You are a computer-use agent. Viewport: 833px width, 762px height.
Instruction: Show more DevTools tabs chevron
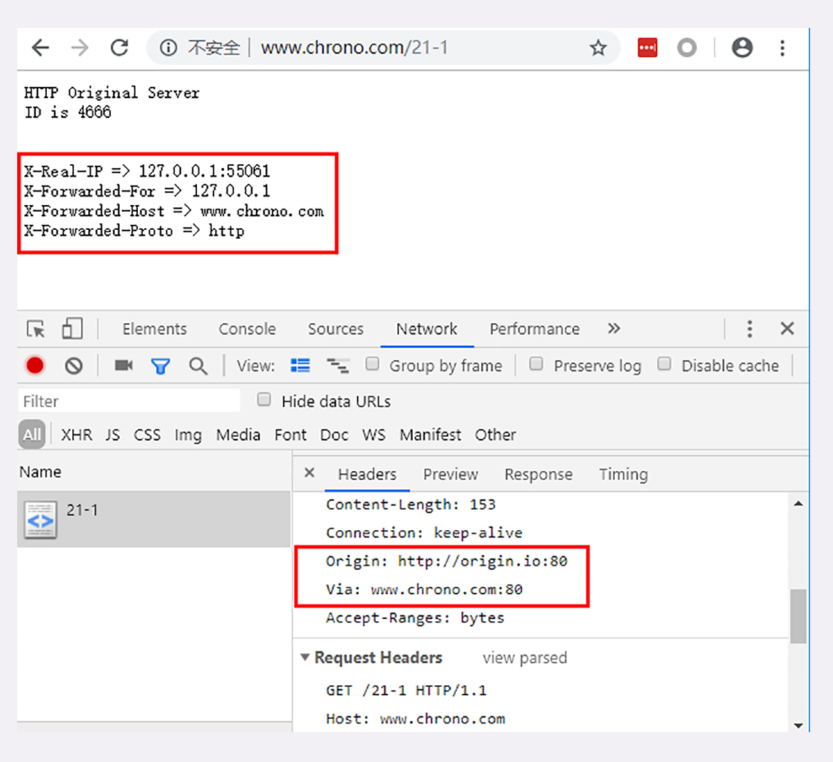click(x=614, y=328)
